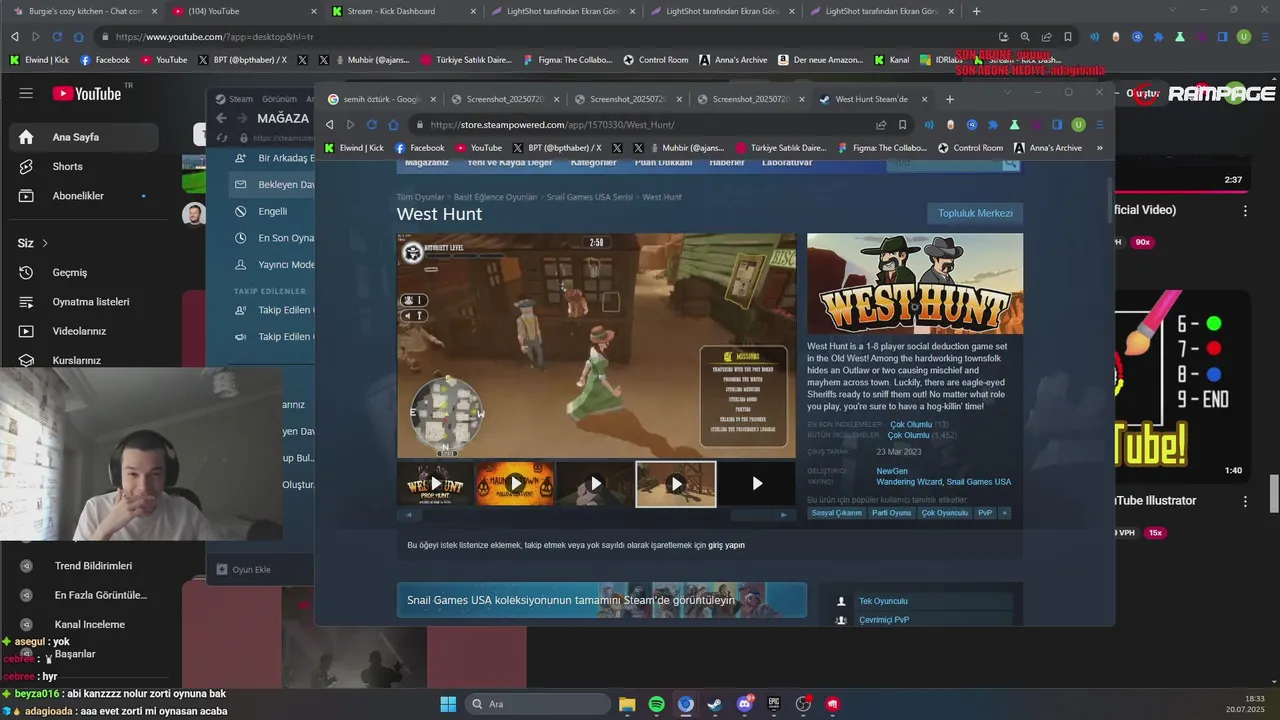Screen dimensions: 1280x720
Task: Open front browser main menu
Action: click(x=1100, y=125)
